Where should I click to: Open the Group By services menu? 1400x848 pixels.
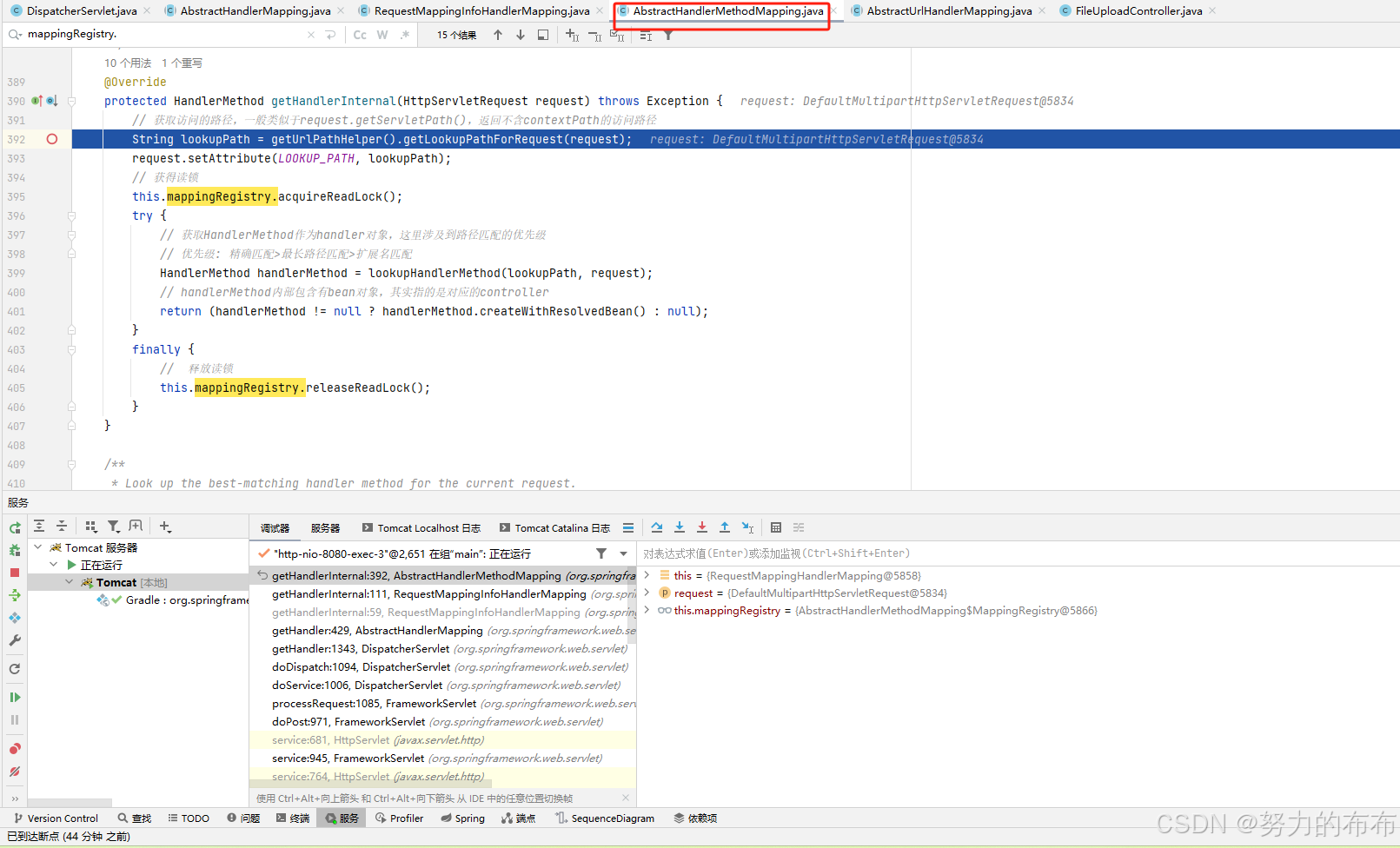90,527
